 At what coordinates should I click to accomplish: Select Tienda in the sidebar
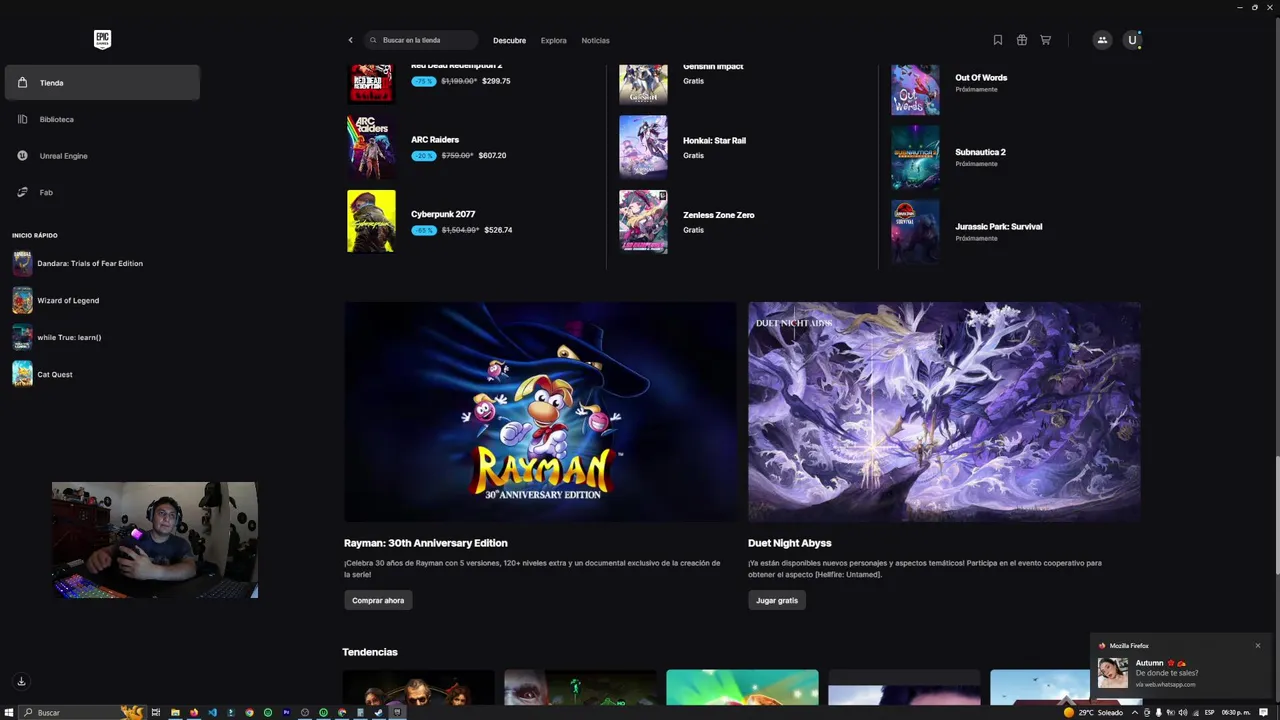(x=102, y=83)
